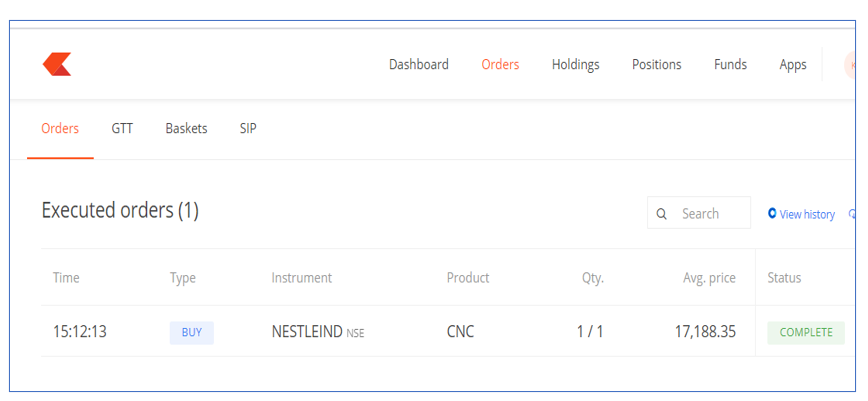Select Orders in top navigation
868x401 pixels.
tap(500, 64)
